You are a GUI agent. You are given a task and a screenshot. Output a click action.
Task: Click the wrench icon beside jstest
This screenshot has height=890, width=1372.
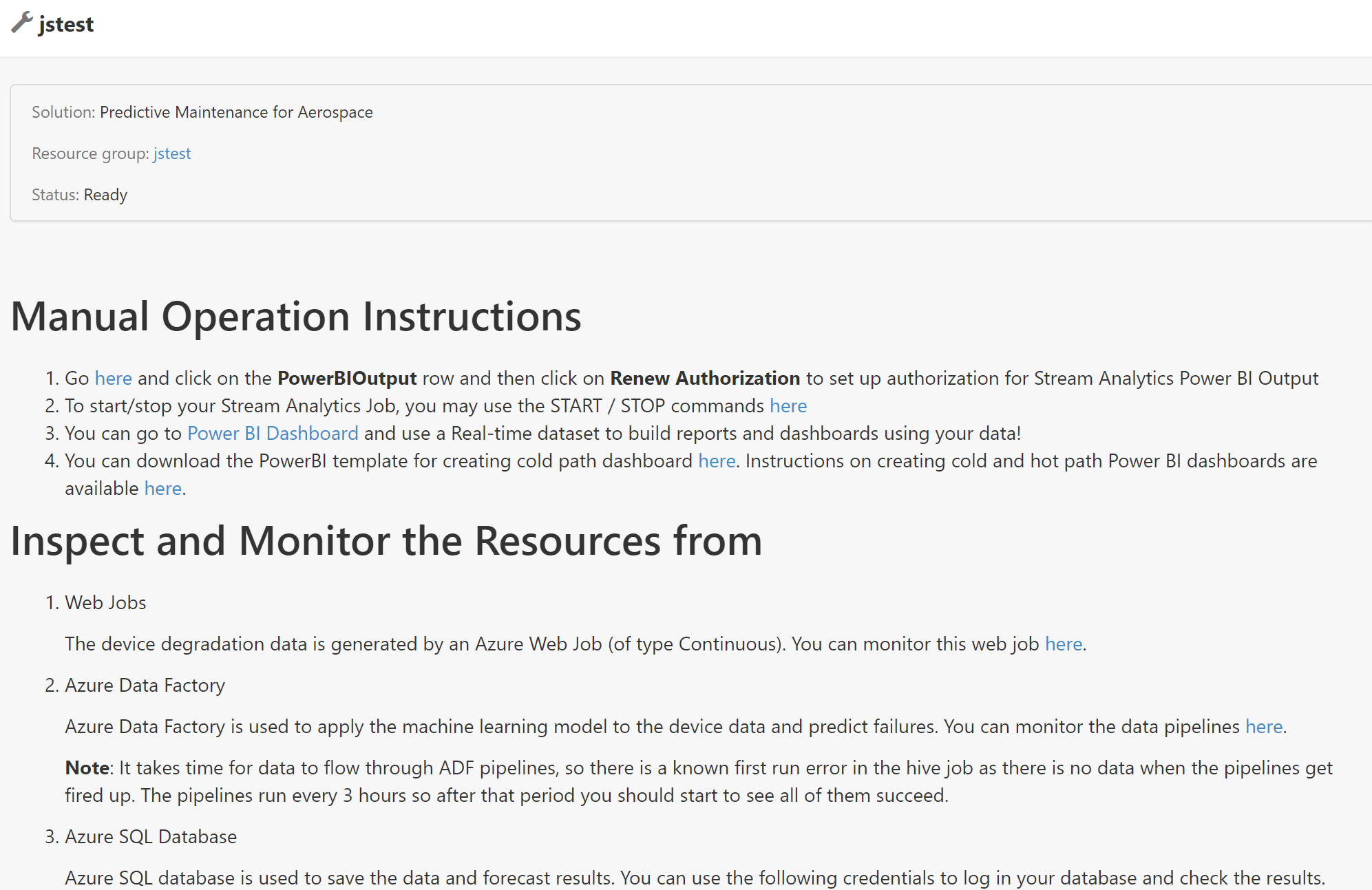pos(21,23)
